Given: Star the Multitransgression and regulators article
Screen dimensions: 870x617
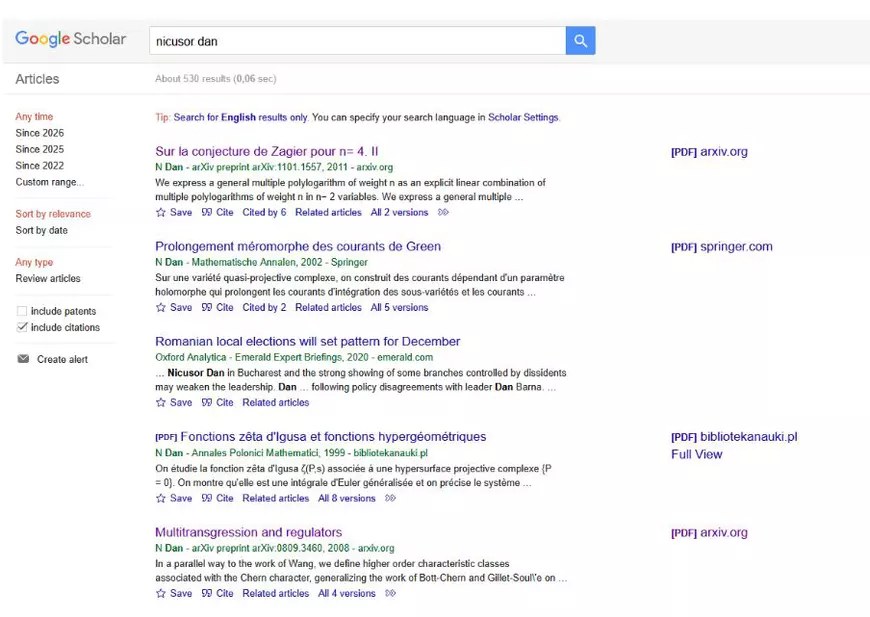Looking at the screenshot, I should pyautogui.click(x=173, y=593).
